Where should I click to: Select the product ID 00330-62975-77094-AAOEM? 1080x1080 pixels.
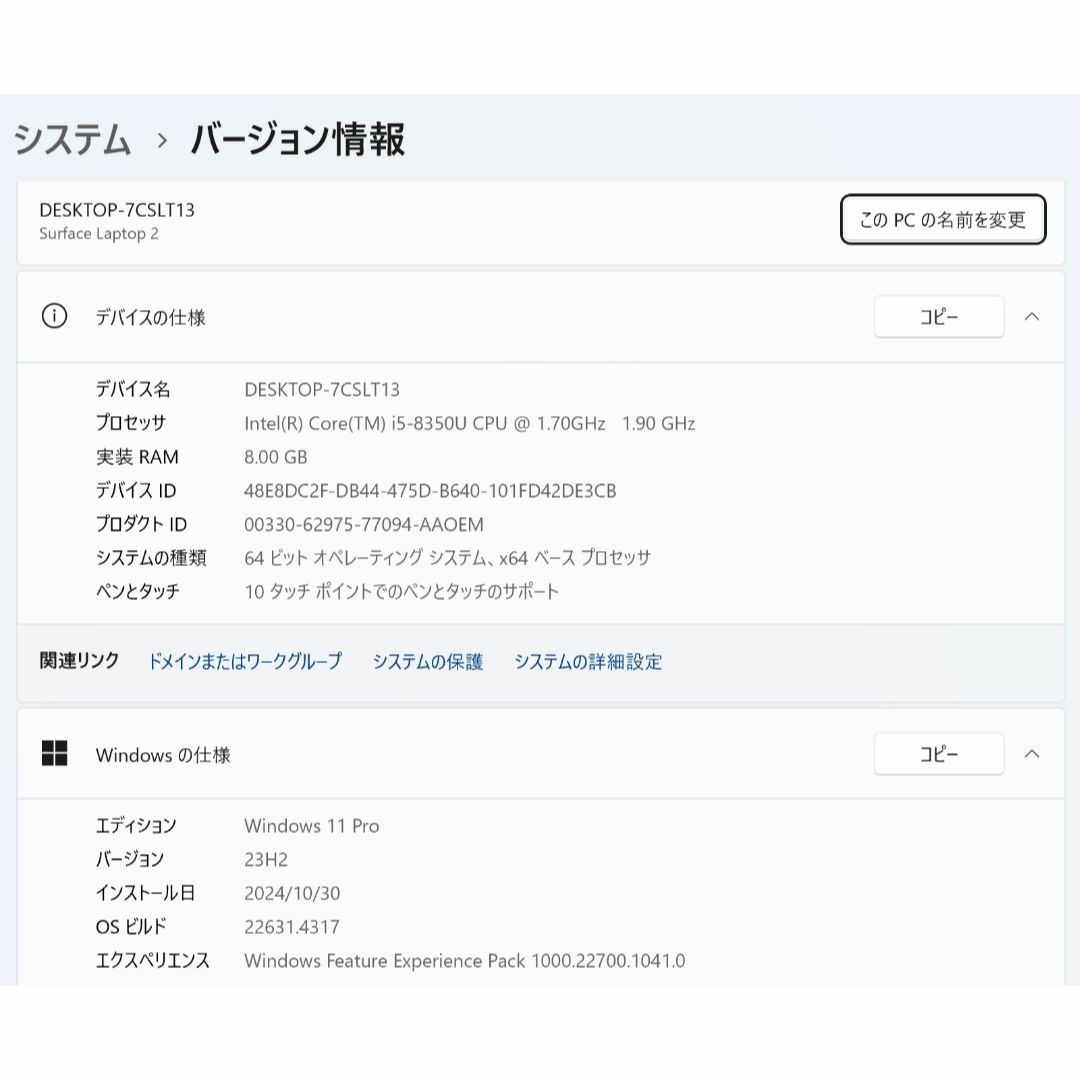pos(364,525)
